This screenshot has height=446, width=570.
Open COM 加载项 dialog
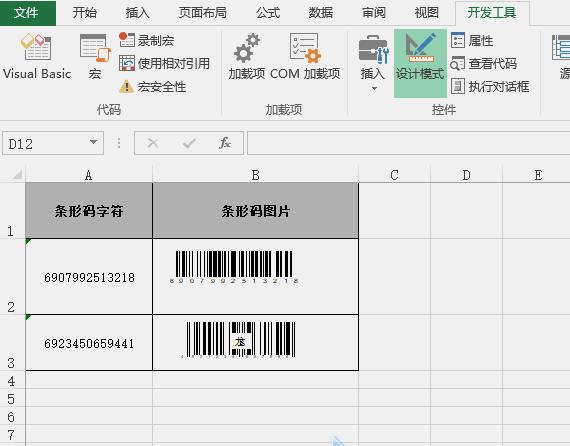[x=305, y=56]
